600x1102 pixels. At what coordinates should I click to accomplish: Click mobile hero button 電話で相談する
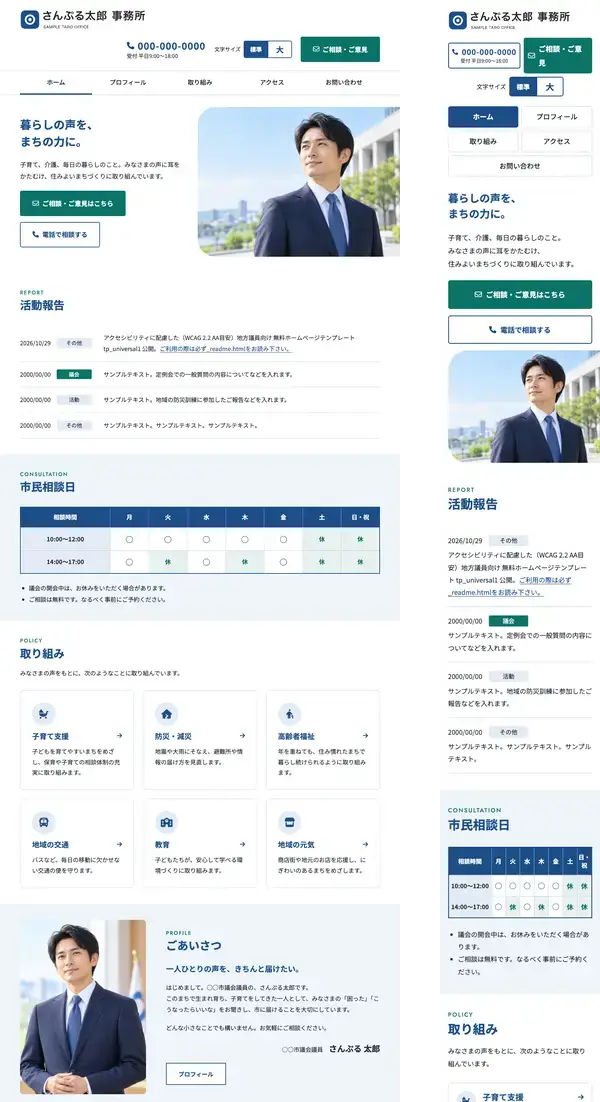520,330
